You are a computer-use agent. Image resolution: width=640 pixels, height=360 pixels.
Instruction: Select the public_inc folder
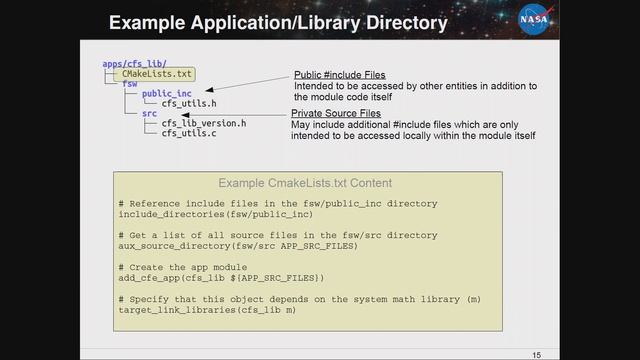click(167, 94)
